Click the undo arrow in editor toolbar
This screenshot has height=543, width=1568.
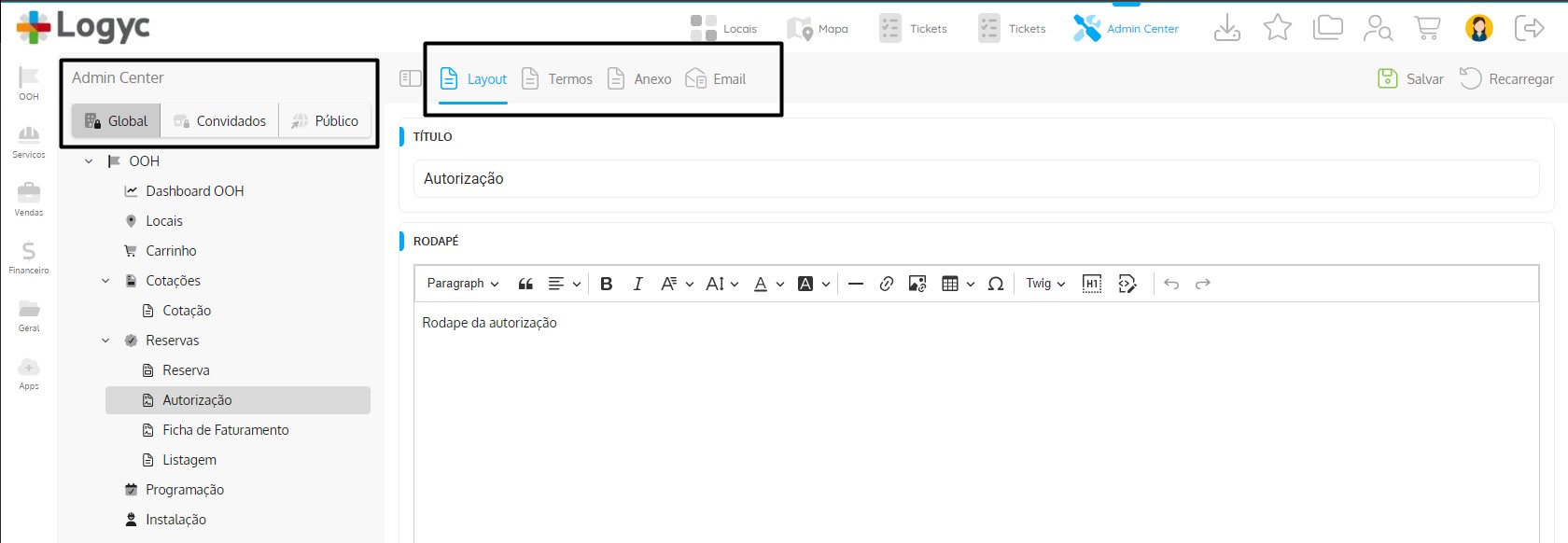point(1171,284)
